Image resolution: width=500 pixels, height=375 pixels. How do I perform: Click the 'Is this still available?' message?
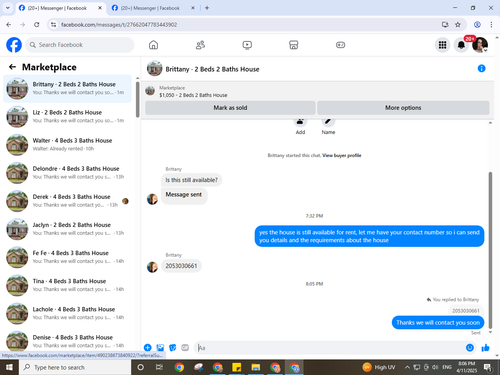pyautogui.click(x=191, y=180)
